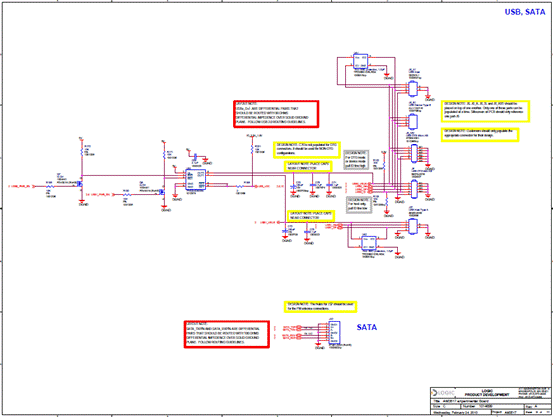
Task: Select the second transistor symbol near the IC
Action: 162,192
